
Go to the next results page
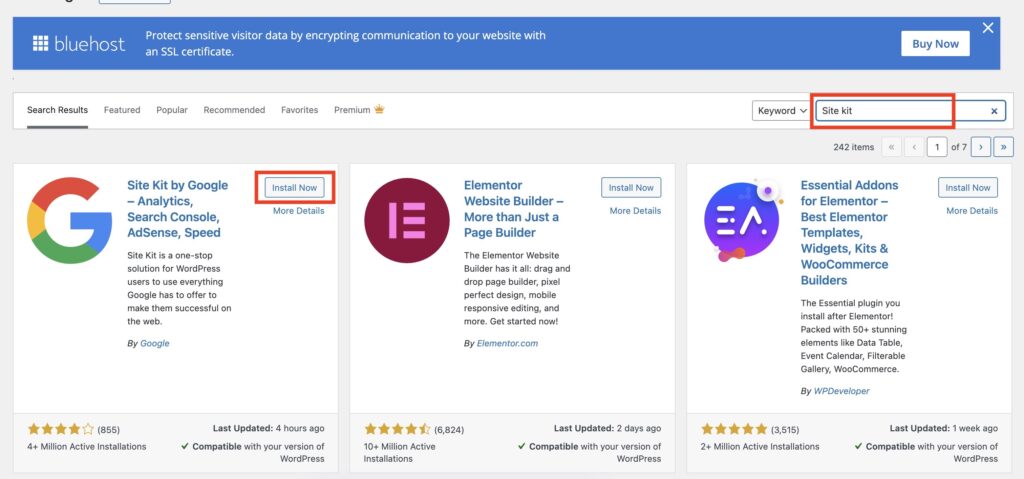pyautogui.click(x=981, y=147)
